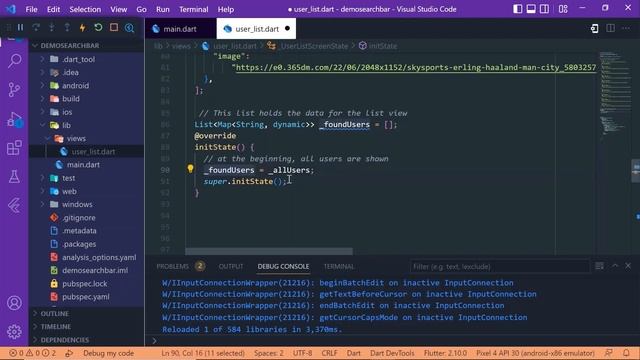The image size is (640, 360).
Task: Click the horizontal editor scrollbar
Action: click(x=269, y=251)
